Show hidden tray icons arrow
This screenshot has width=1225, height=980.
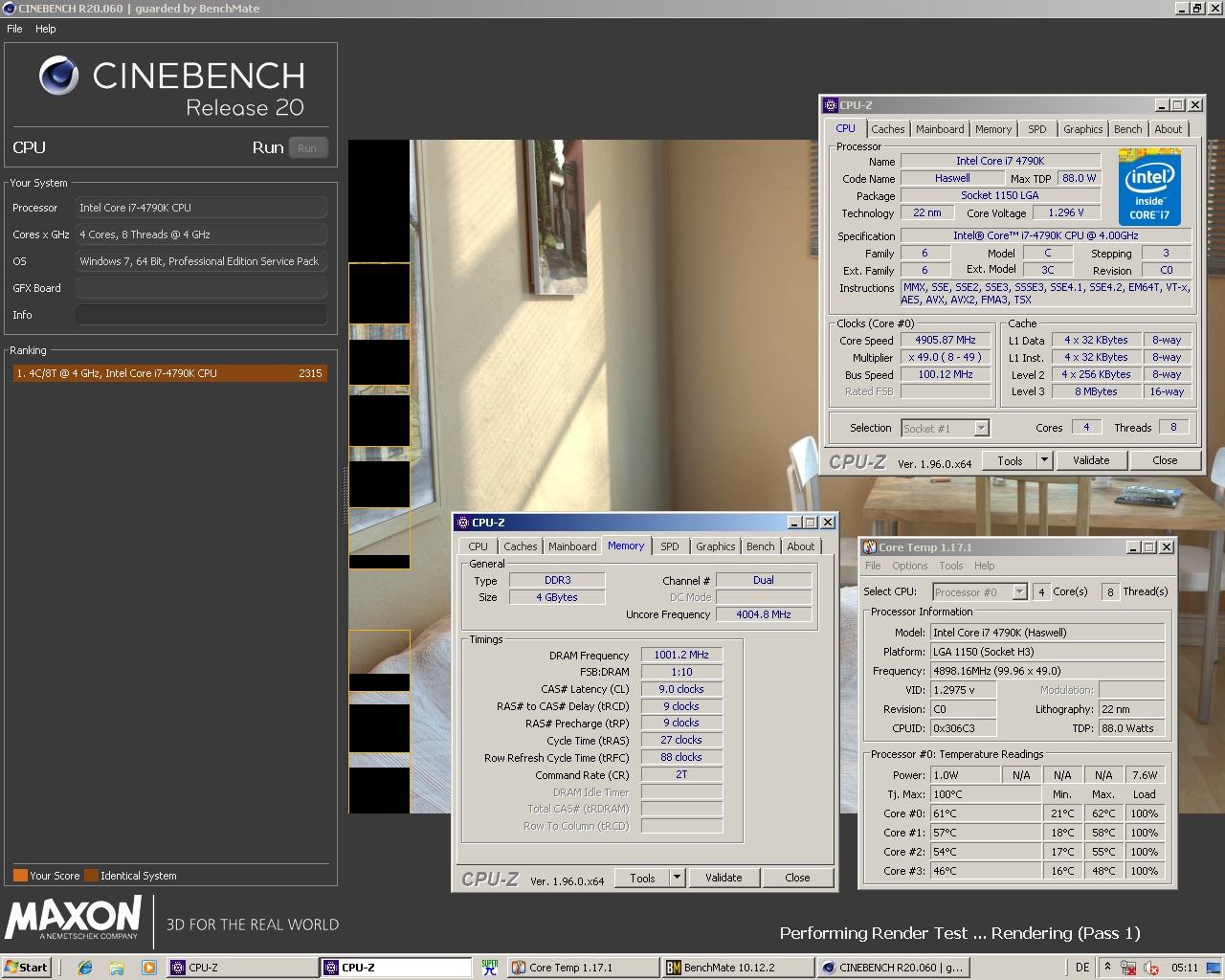coord(1107,968)
